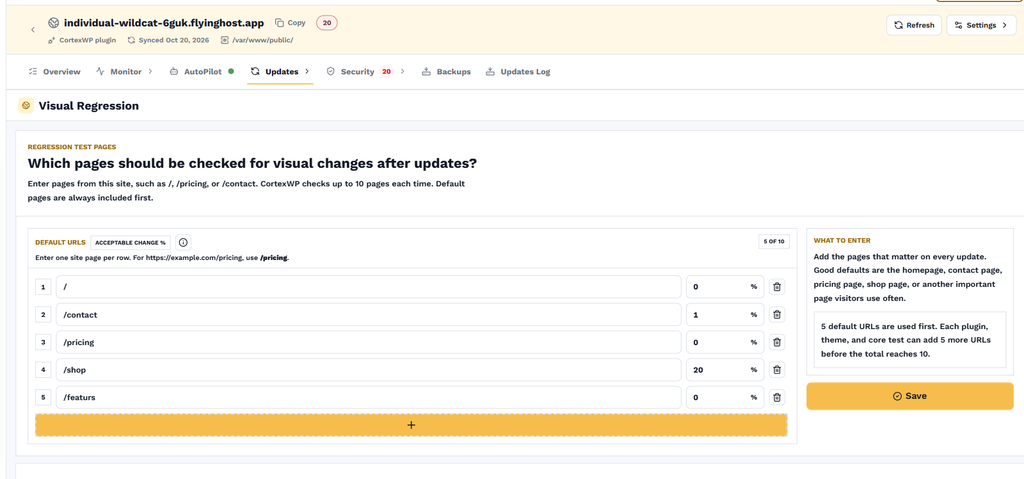Click the Monitor tab pulse icon
This screenshot has height=479, width=1024.
[101, 72]
